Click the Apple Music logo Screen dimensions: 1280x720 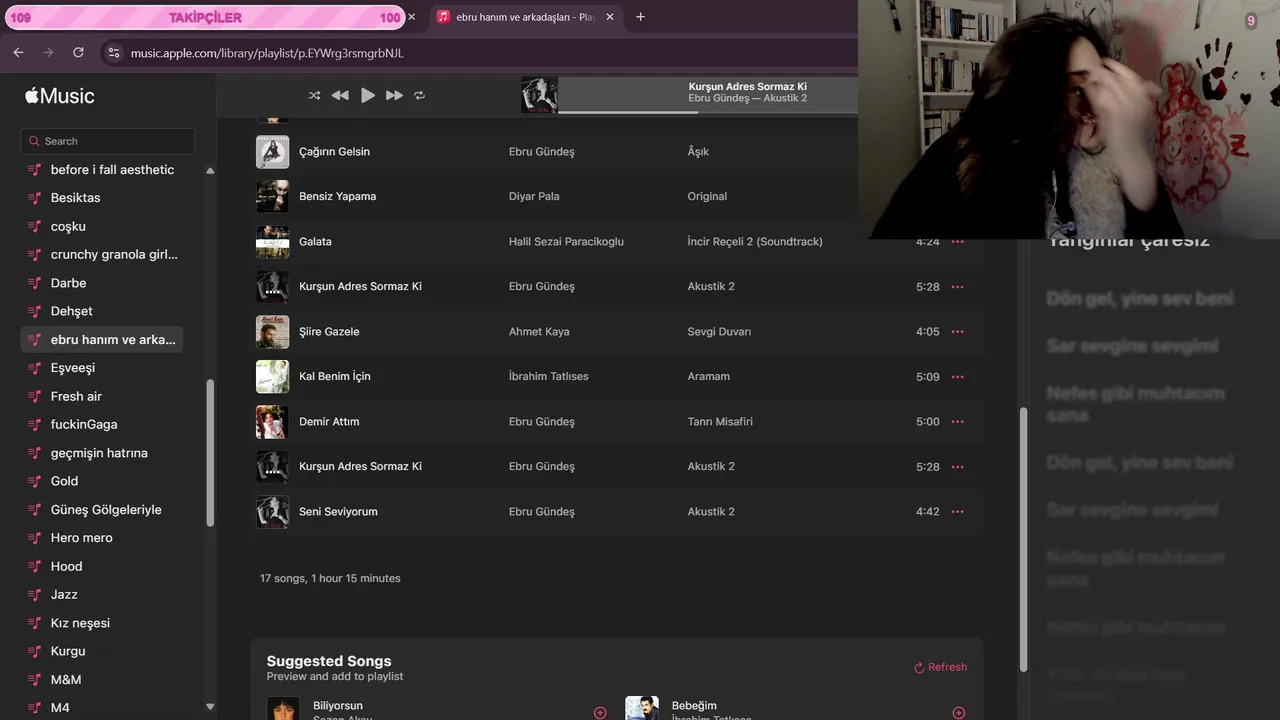(60, 96)
